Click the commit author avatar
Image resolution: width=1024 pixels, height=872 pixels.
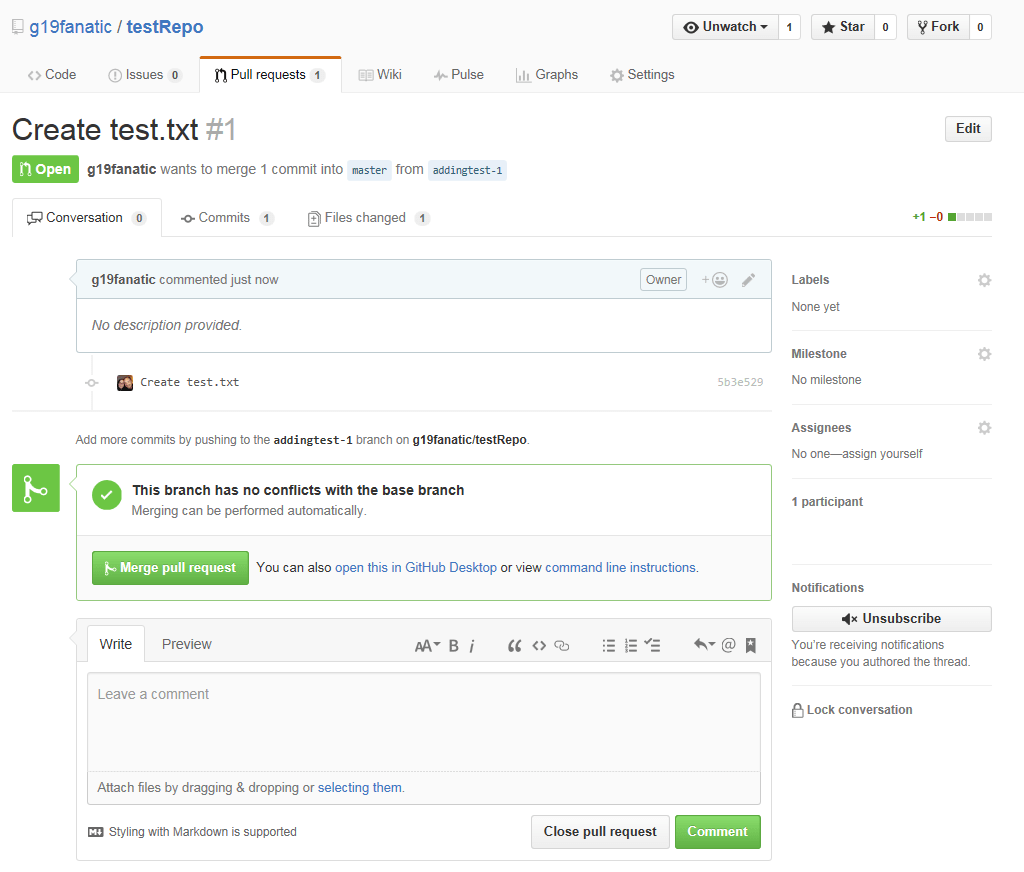pyautogui.click(x=125, y=383)
